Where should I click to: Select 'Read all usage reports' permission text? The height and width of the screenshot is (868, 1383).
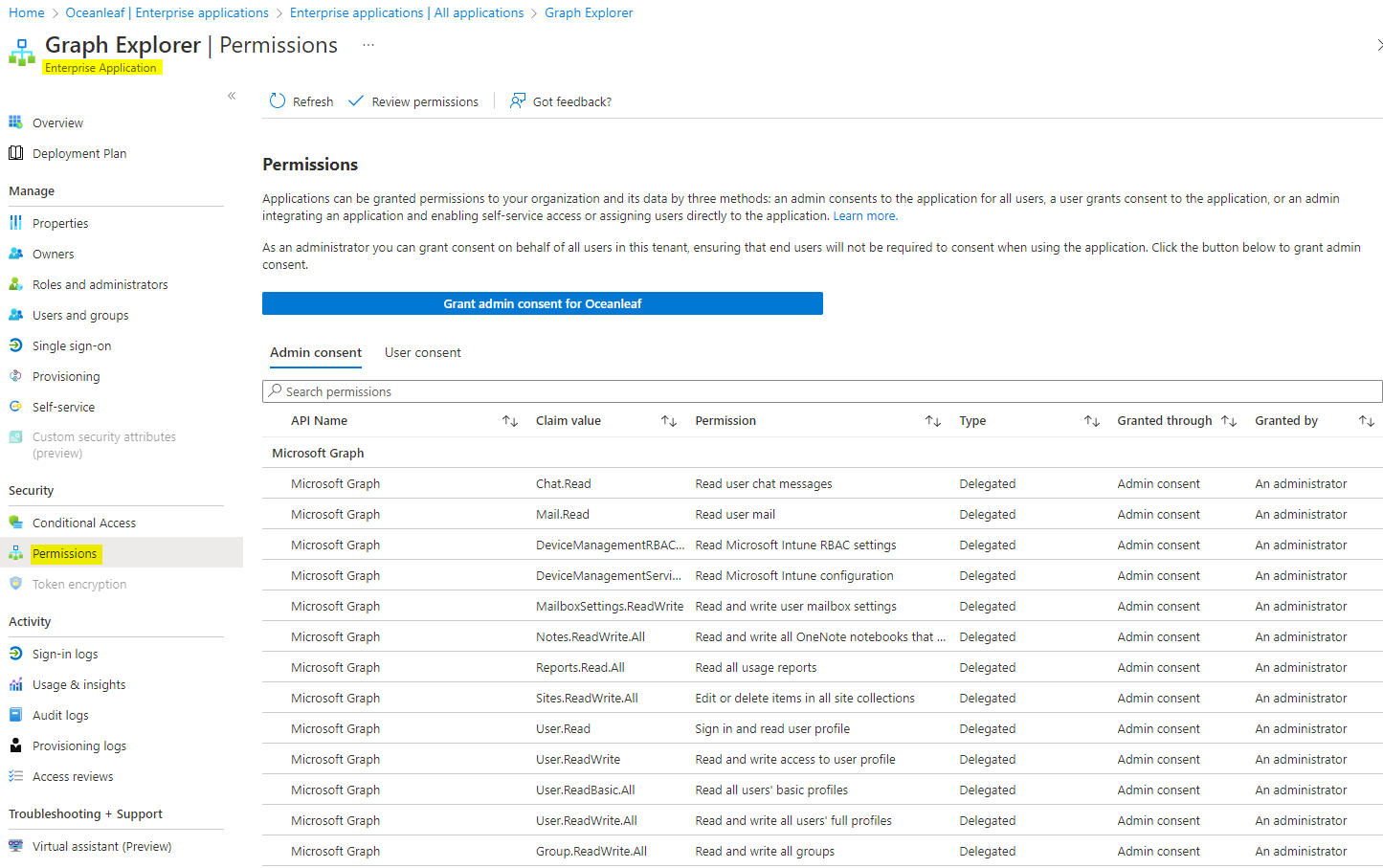point(756,667)
